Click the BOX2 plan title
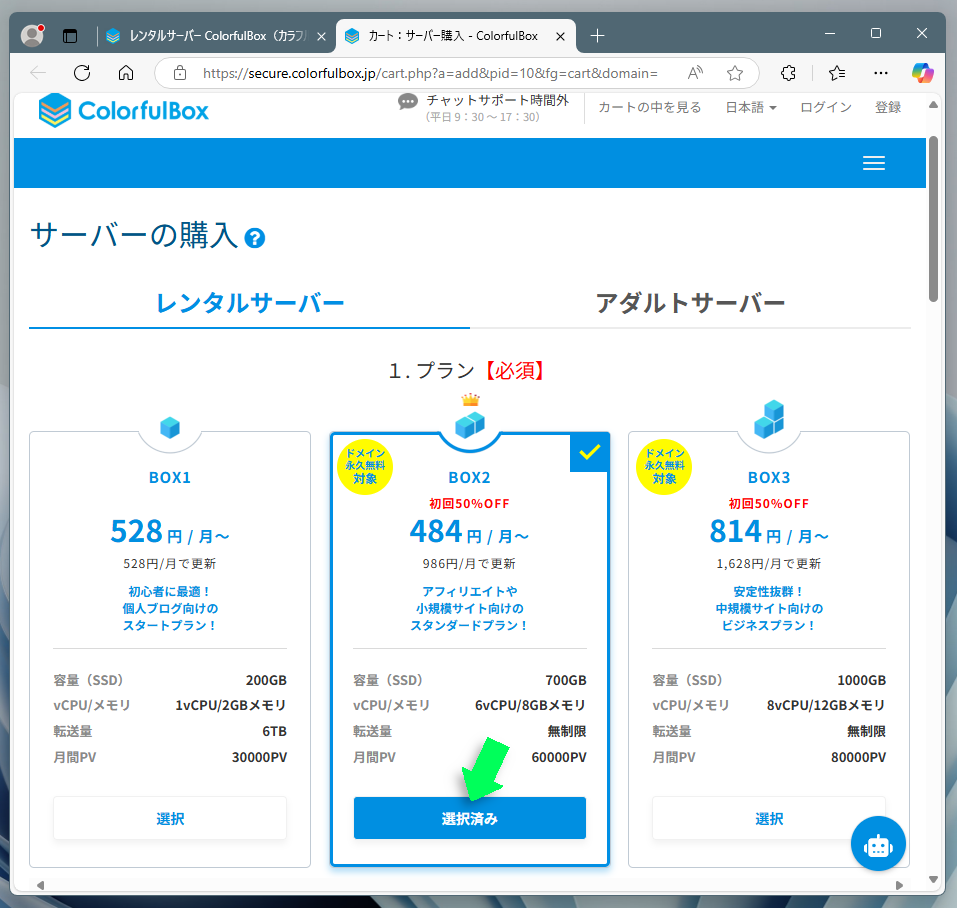957x908 pixels. click(x=470, y=477)
